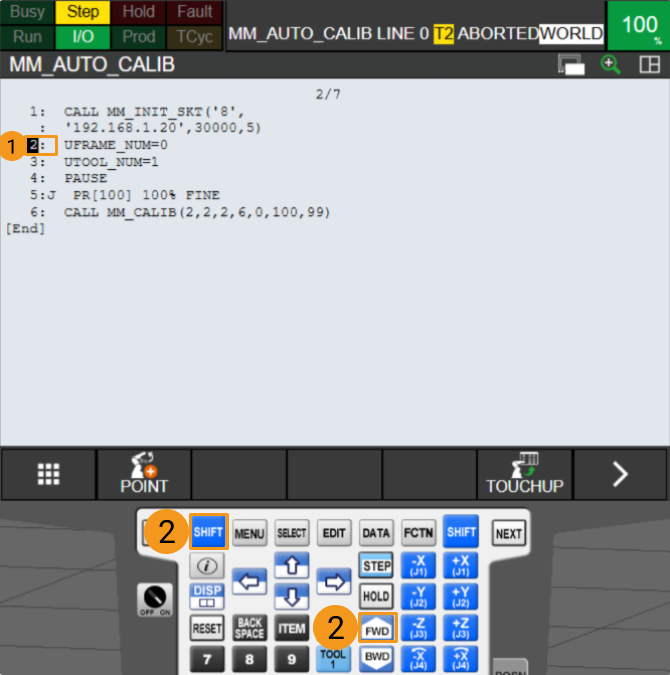
Task: Click the WORLD coordinate indicator
Action: point(571,33)
